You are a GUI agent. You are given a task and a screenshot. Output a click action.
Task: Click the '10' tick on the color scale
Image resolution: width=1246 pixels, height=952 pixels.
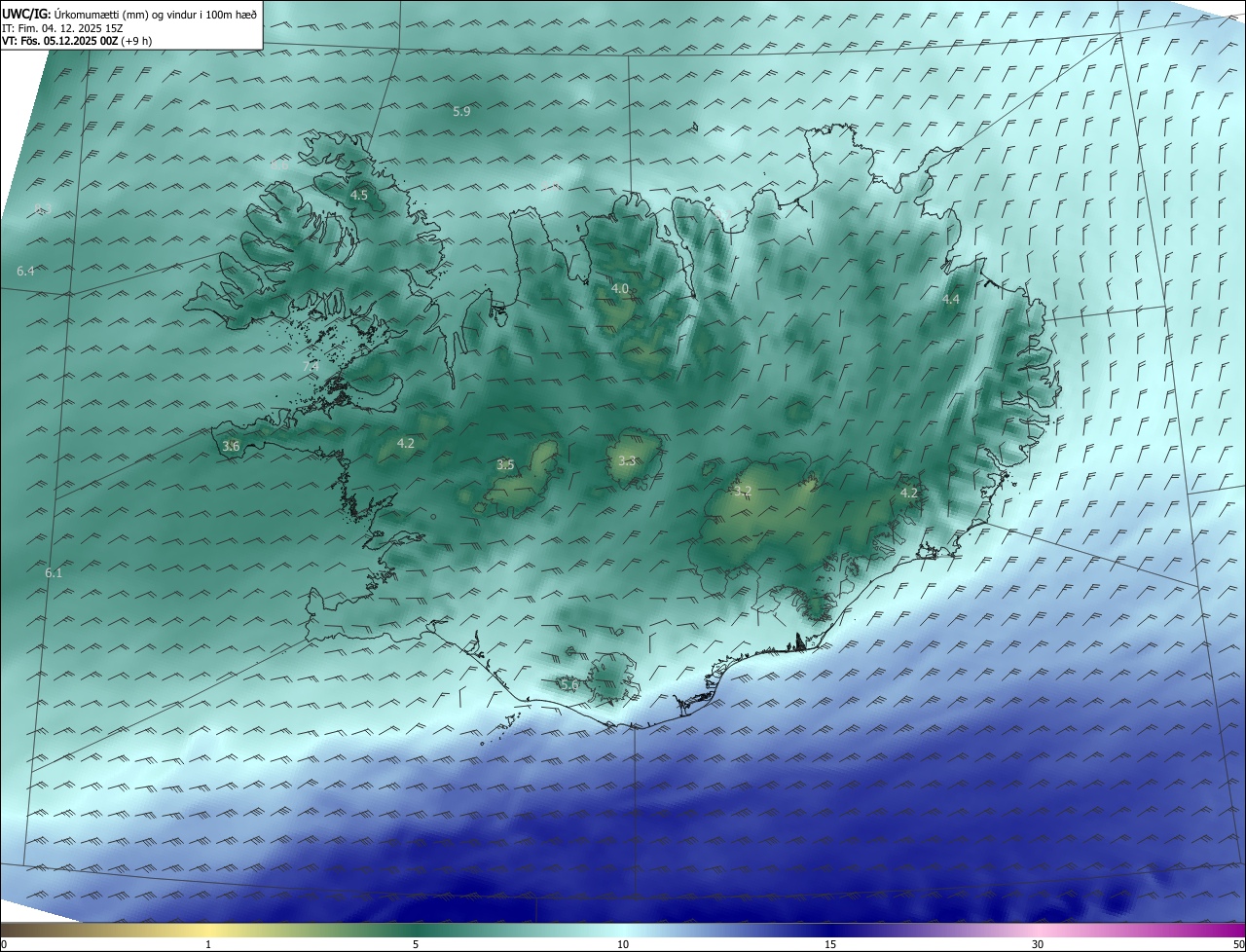623,944
